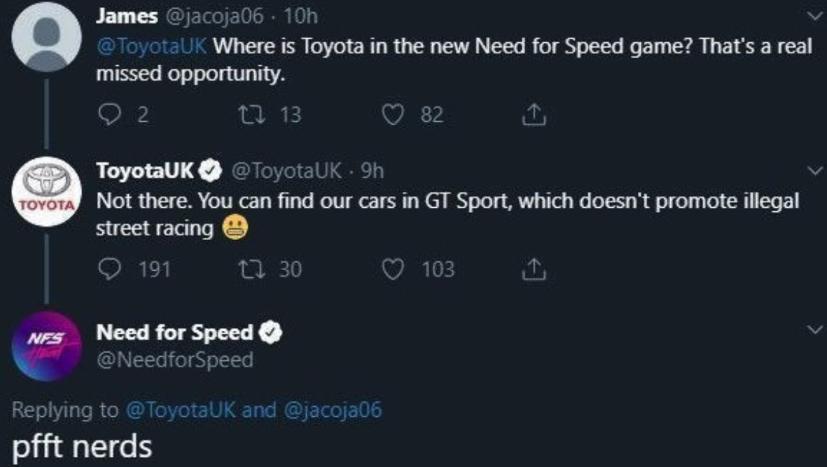Open more options for Need for Speed tweet
Viewport: 827px width, 467px height.
(814, 328)
